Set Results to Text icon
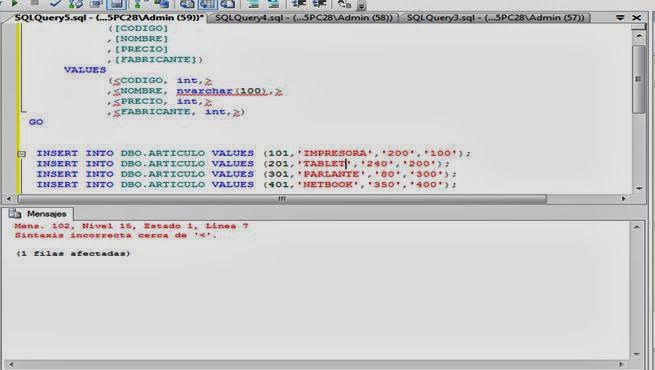The height and width of the screenshot is (370, 655). tap(187, 4)
